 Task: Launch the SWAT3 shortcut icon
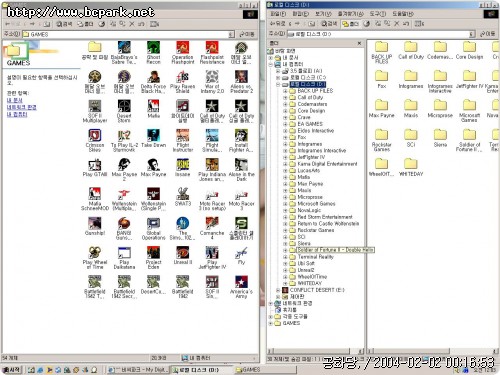click(183, 197)
